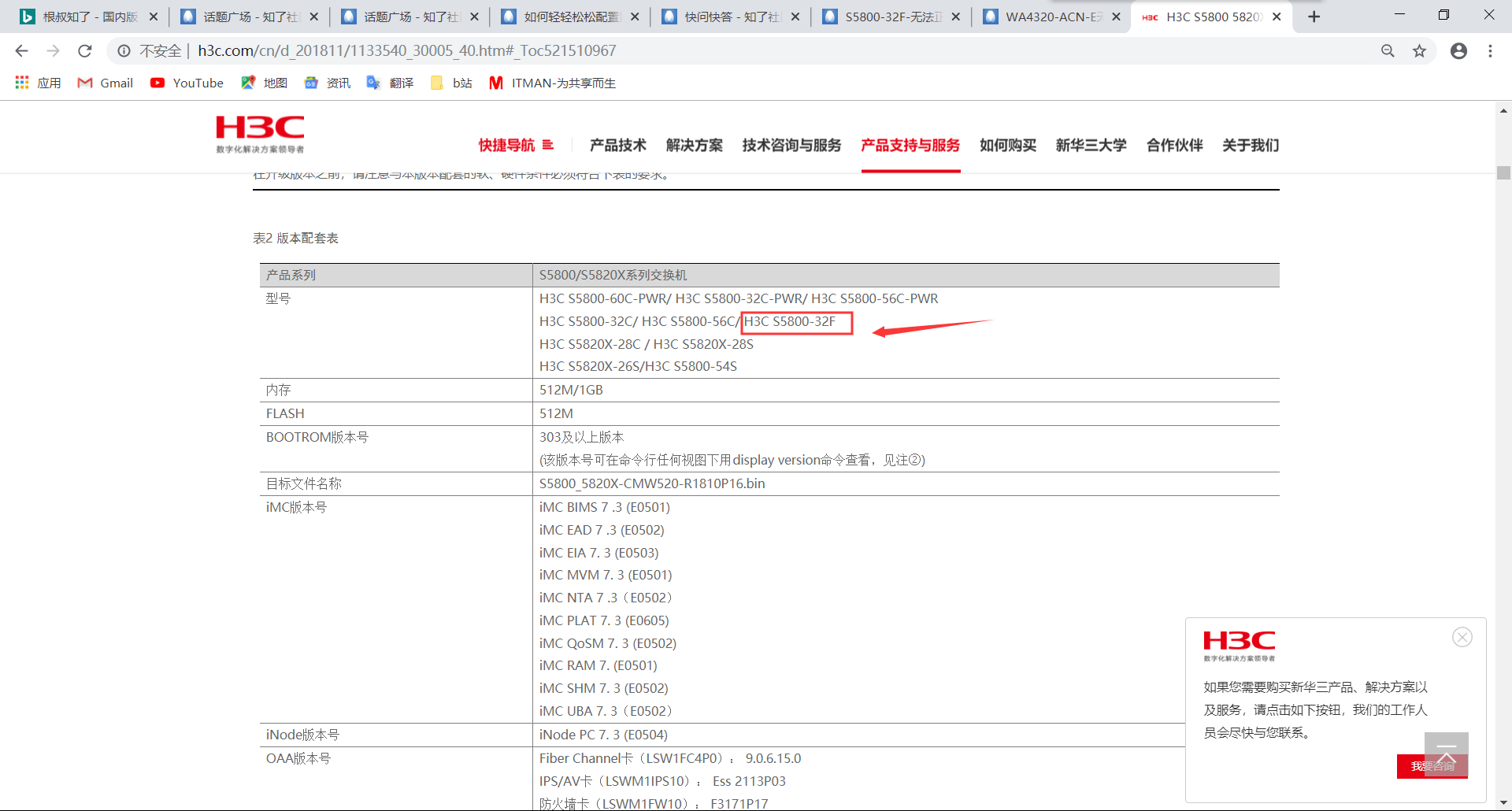Click the page scrollbar down arrow
Image resolution: width=1512 pixels, height=811 pixels.
[1503, 803]
